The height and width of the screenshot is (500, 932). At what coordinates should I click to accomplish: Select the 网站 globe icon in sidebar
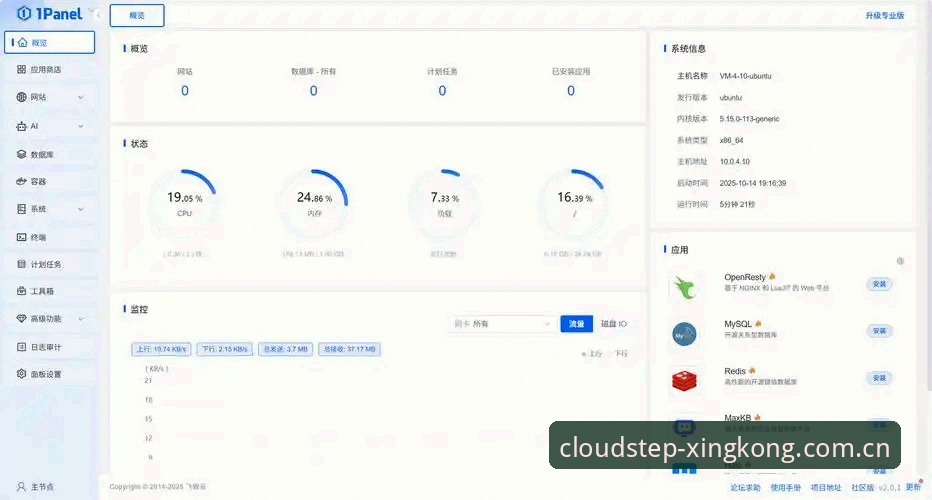tap(21, 97)
